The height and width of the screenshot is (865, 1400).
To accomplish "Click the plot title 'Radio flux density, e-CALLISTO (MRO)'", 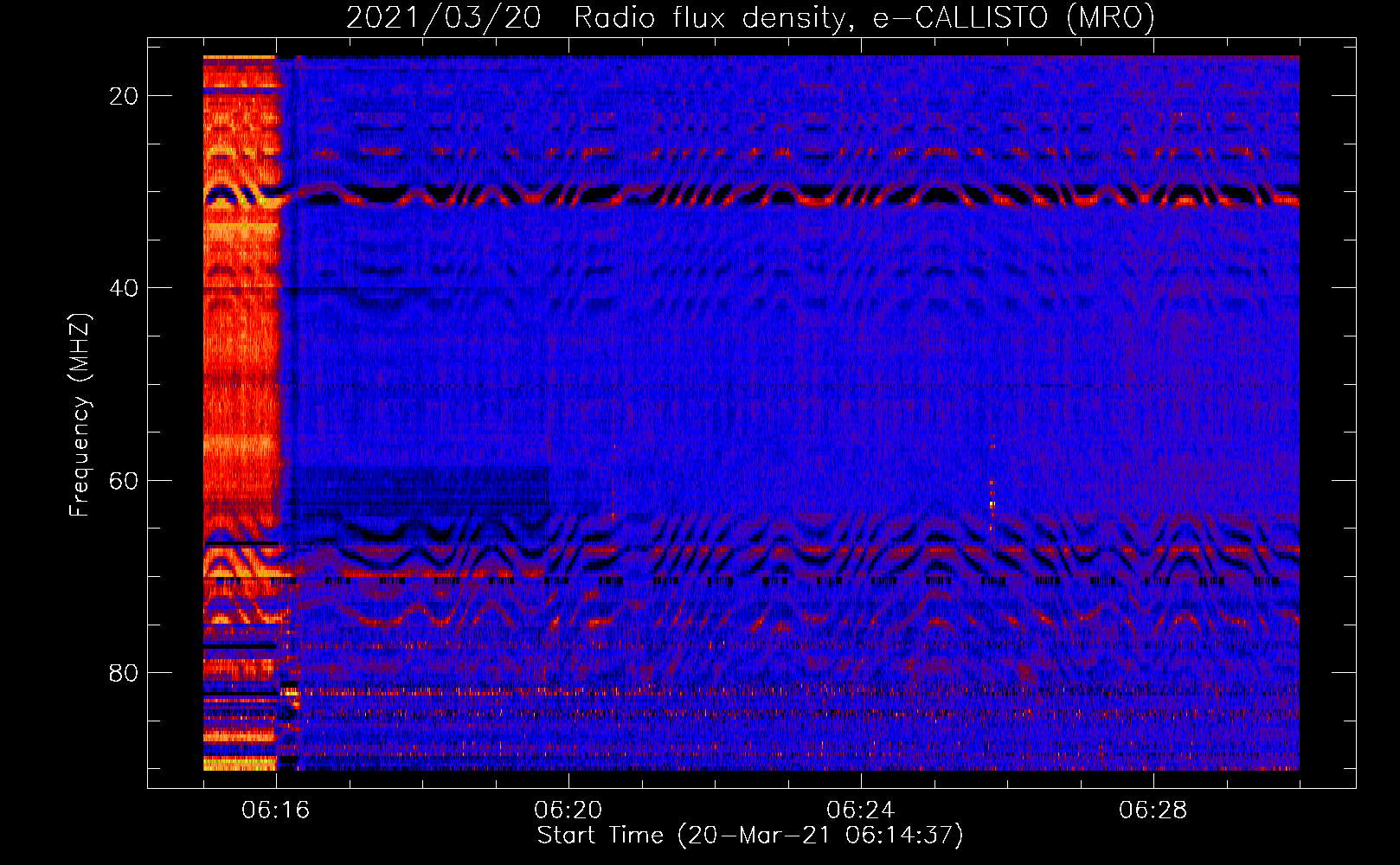I will tap(864, 17).
